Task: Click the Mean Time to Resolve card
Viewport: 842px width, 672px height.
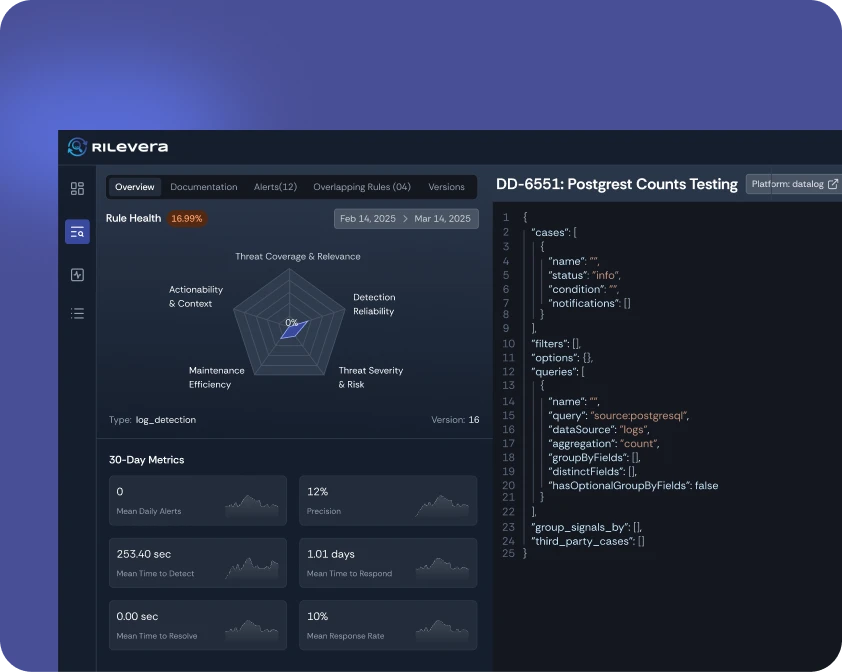Action: point(198,625)
